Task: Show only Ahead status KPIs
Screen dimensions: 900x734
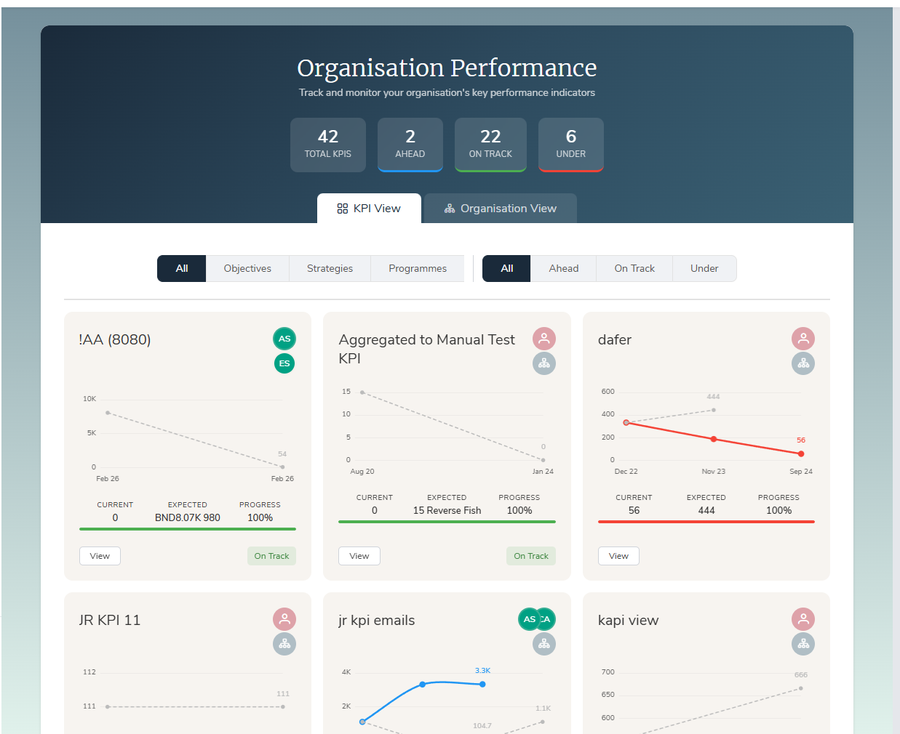Action: pos(563,268)
